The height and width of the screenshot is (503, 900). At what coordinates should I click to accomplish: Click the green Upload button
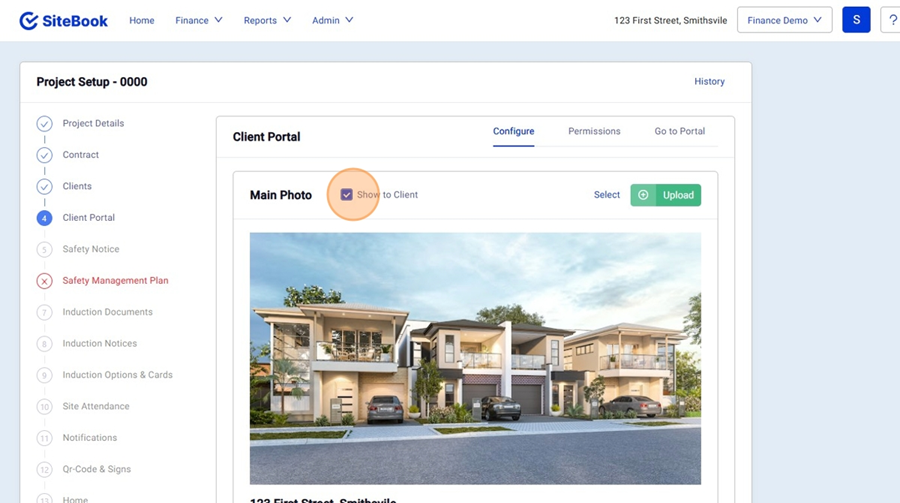pos(666,195)
